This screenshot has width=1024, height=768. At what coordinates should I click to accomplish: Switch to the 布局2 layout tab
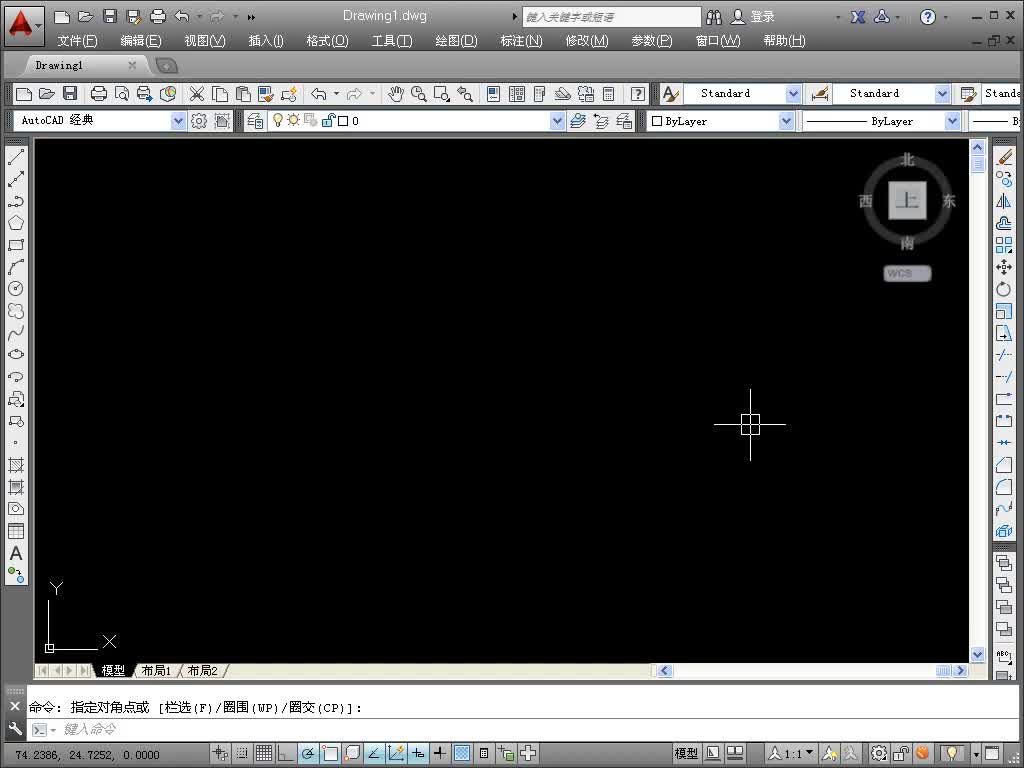(202, 671)
